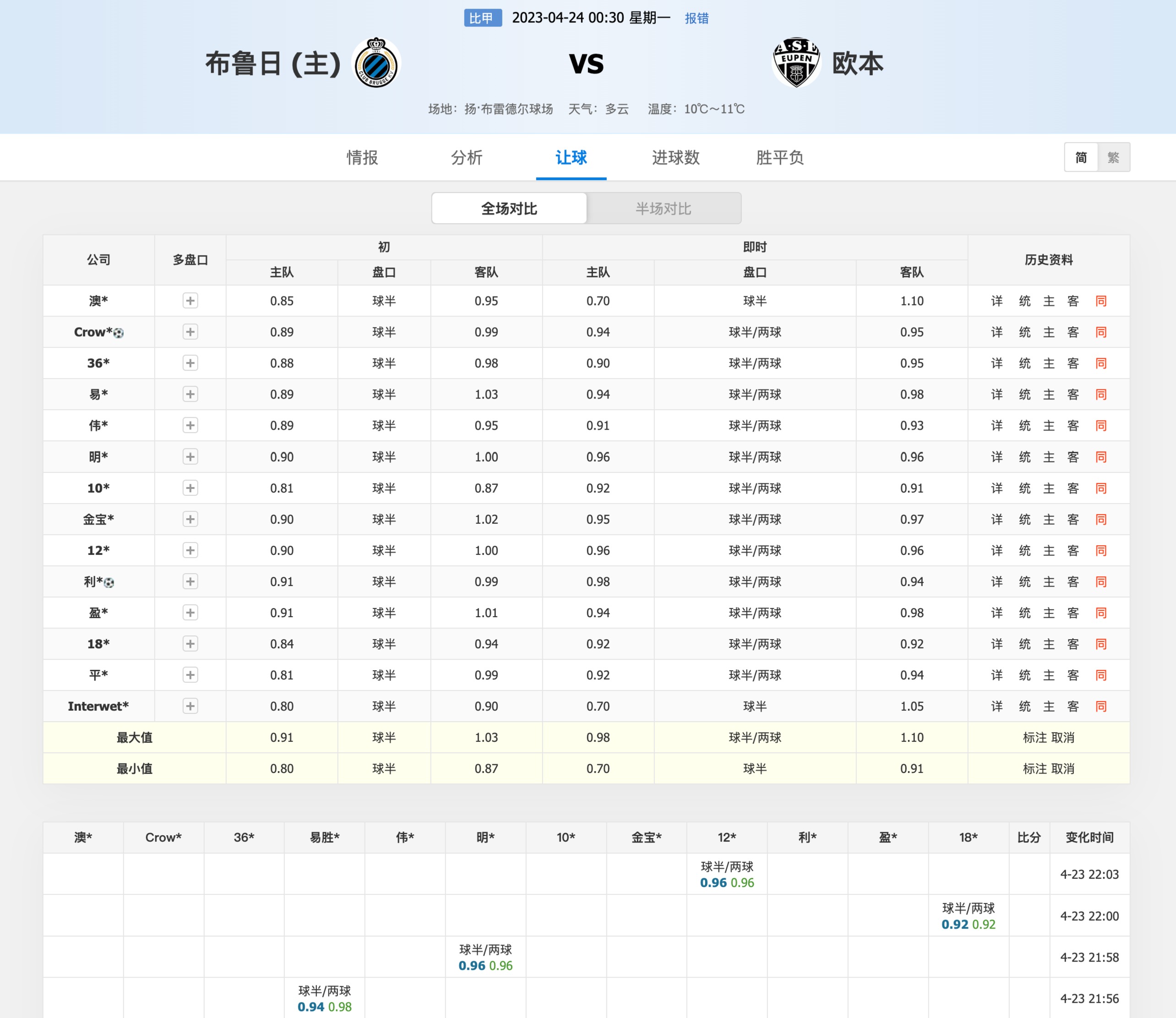Image resolution: width=1176 pixels, height=1018 pixels.
Task: Select the 让球 tab
Action: [x=571, y=157]
